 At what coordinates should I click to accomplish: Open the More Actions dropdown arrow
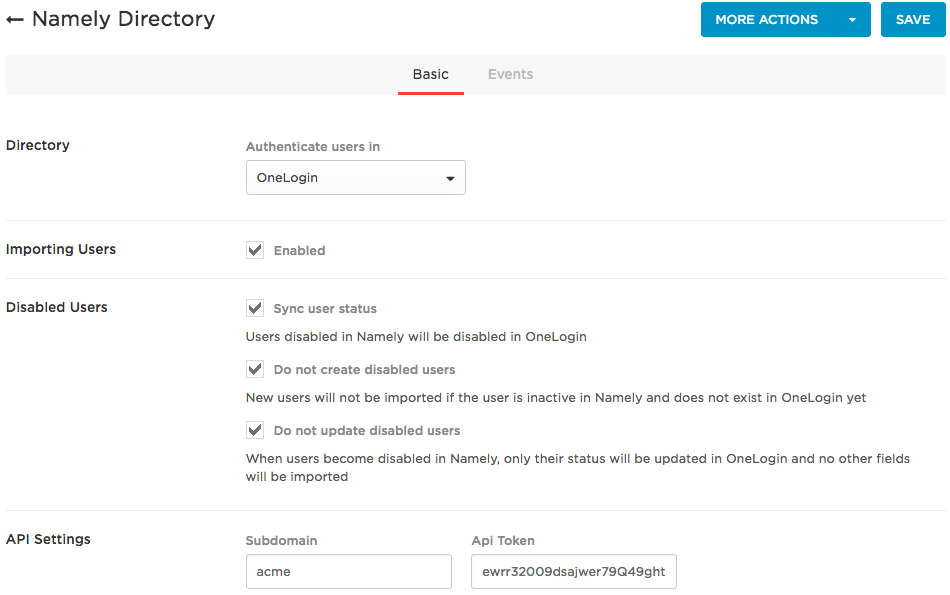(x=852, y=19)
